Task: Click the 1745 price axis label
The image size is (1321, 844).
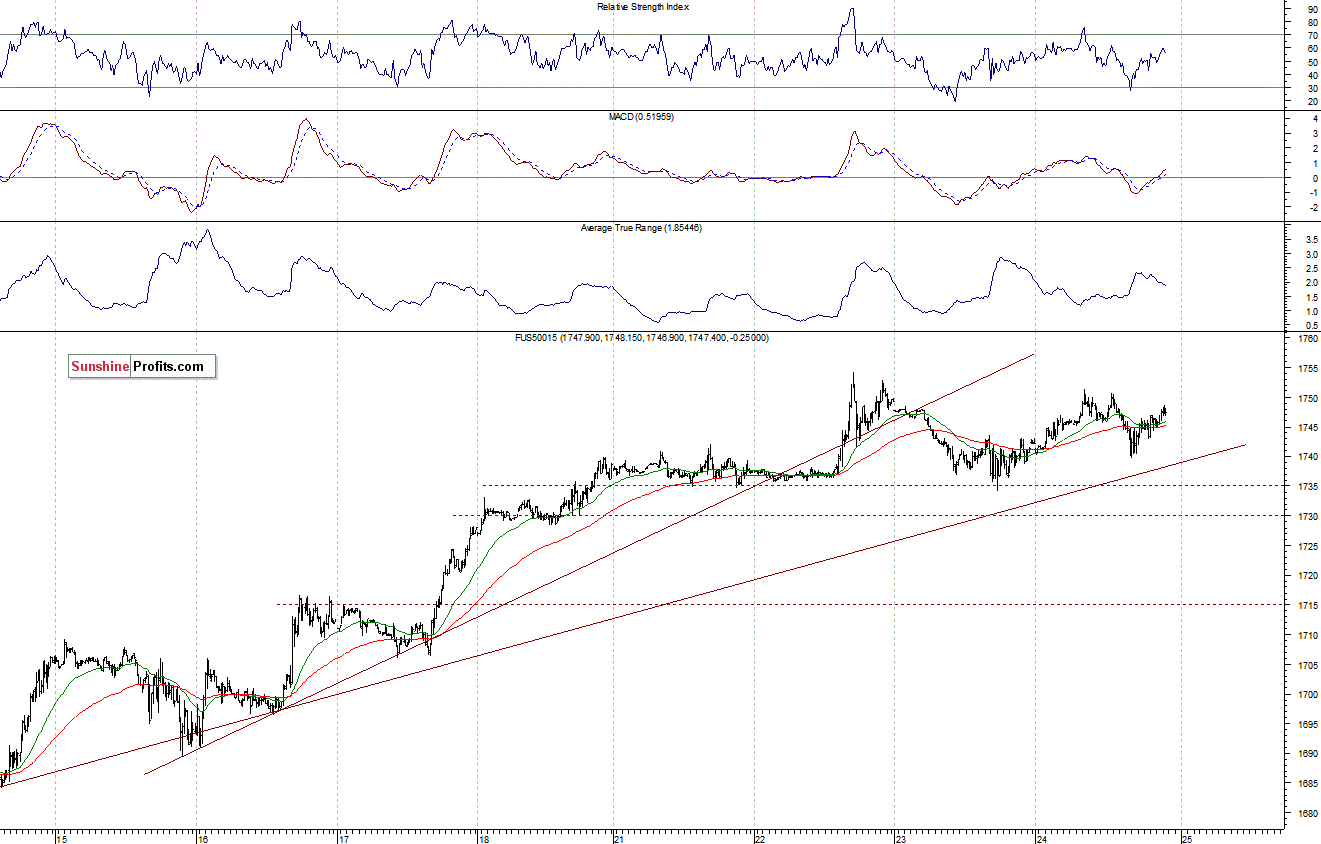Action: [x=1307, y=428]
